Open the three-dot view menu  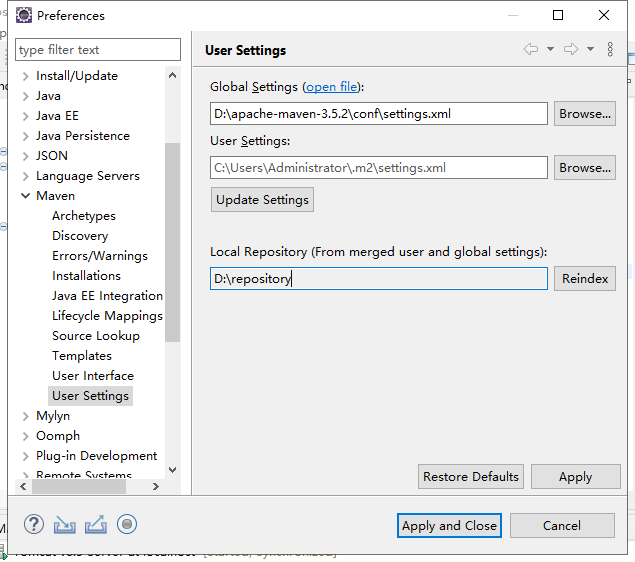(x=610, y=49)
